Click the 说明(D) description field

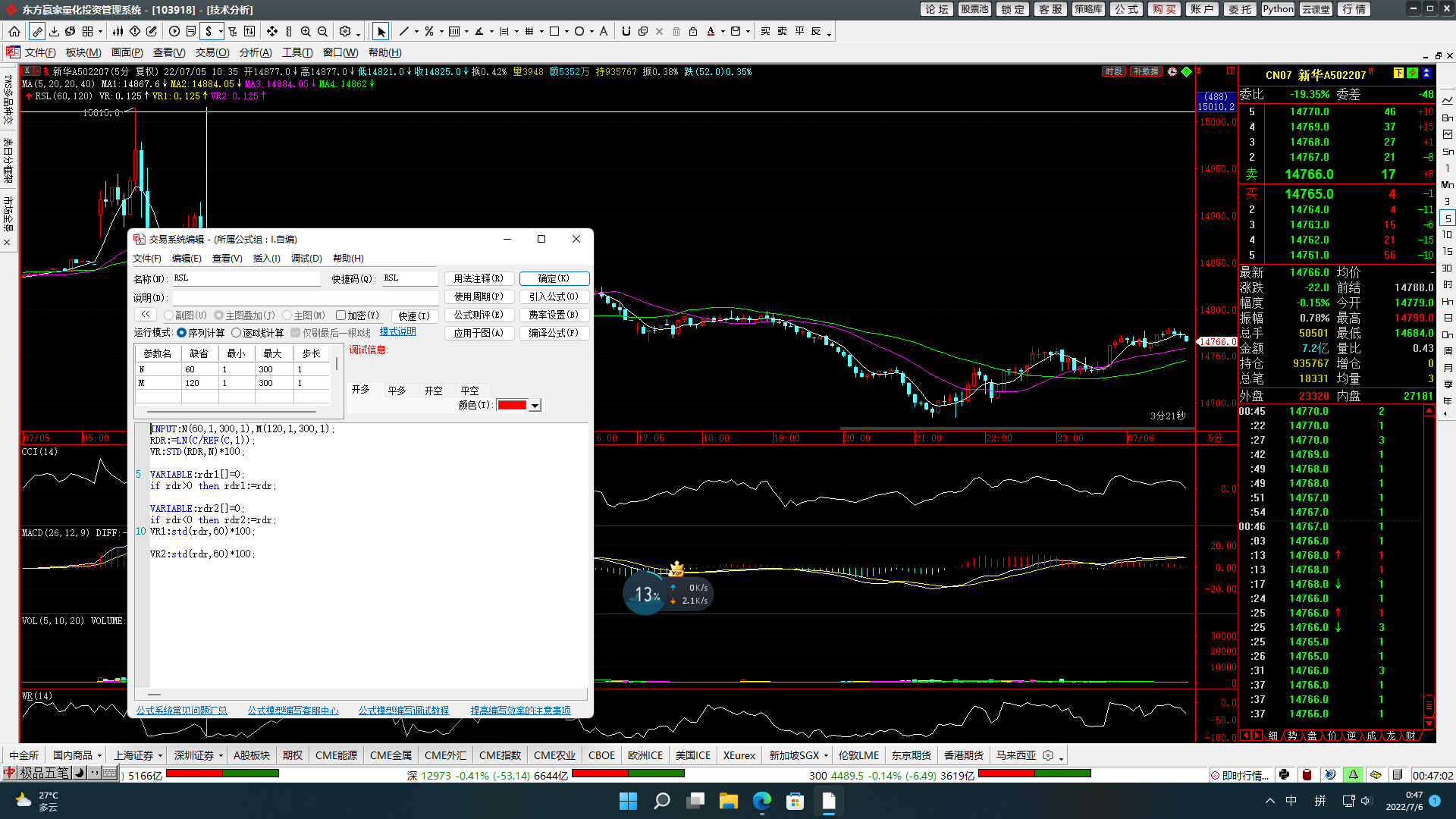[306, 298]
